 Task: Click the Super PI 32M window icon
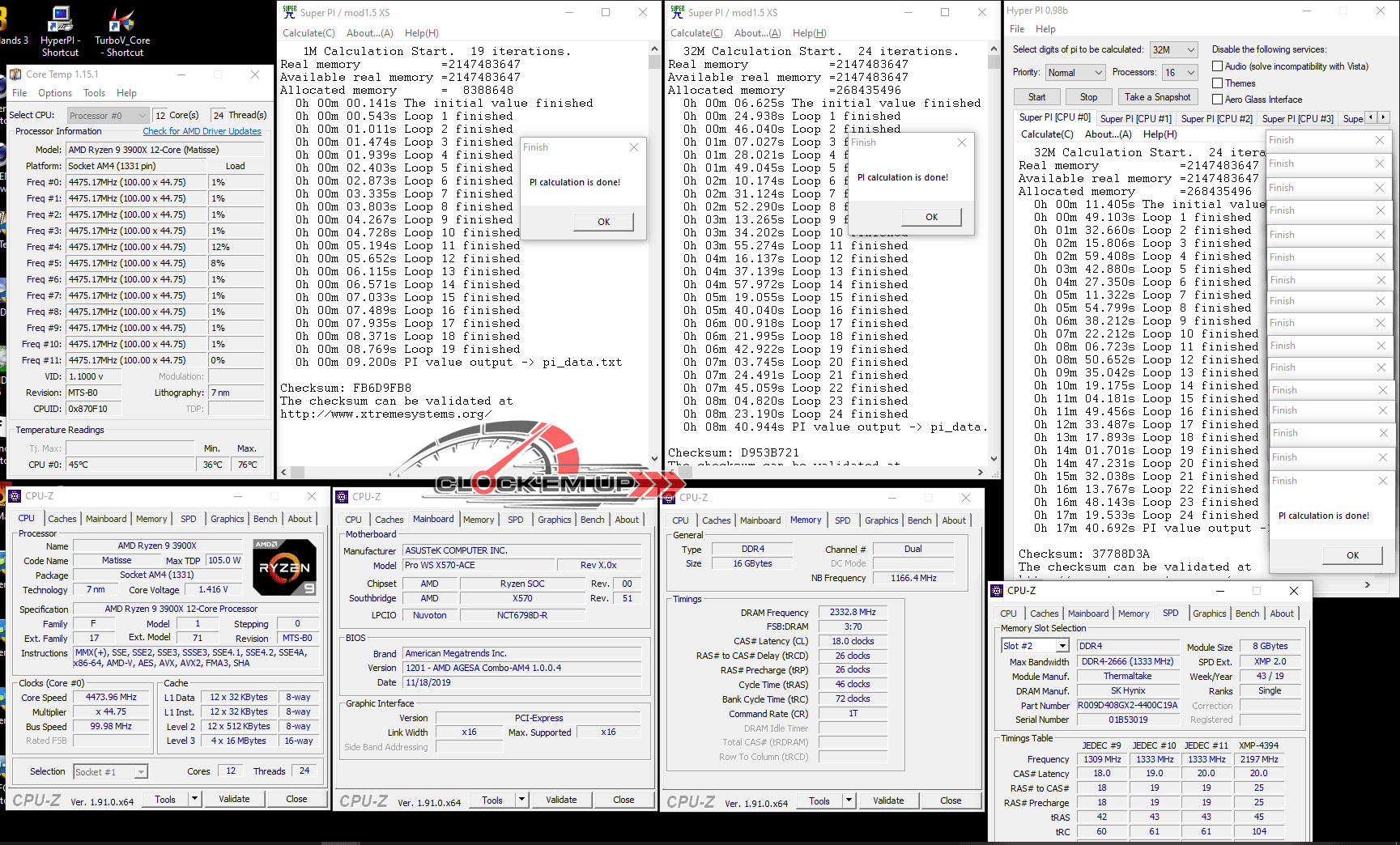pyautogui.click(x=677, y=12)
